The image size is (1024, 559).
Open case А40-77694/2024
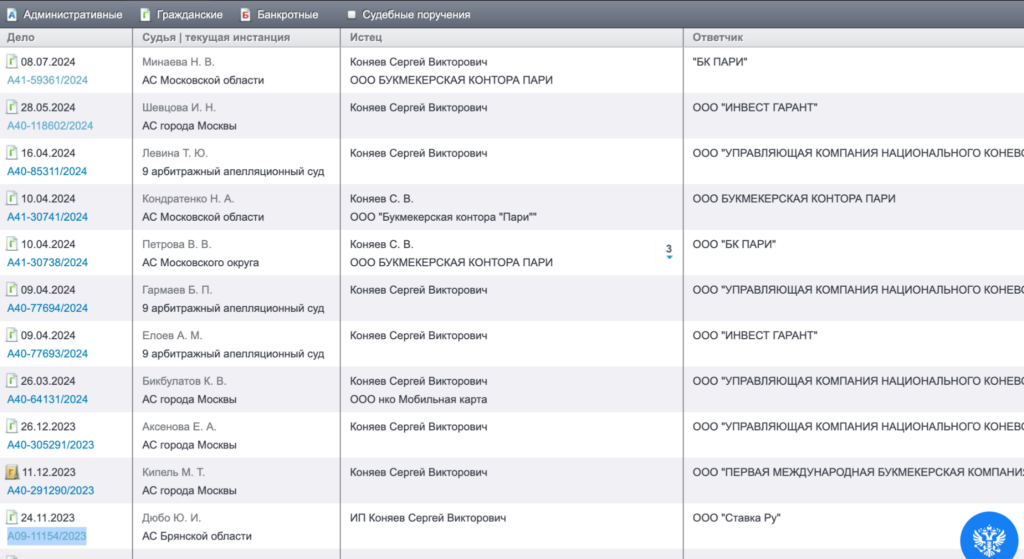click(x=47, y=308)
